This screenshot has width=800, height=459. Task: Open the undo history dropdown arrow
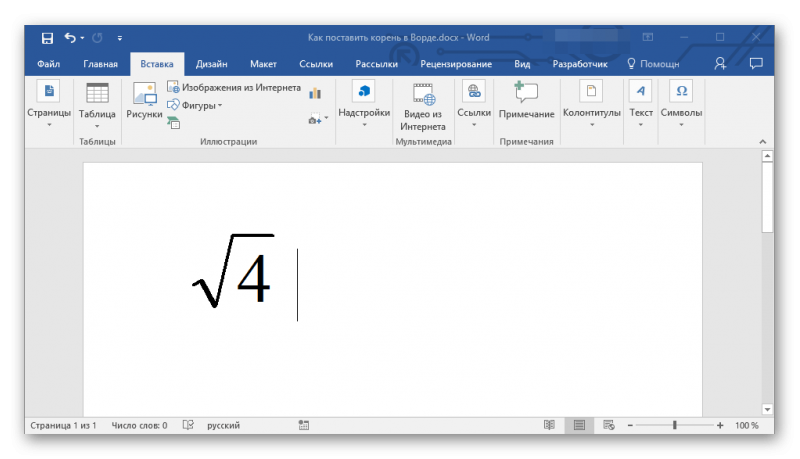click(82, 38)
